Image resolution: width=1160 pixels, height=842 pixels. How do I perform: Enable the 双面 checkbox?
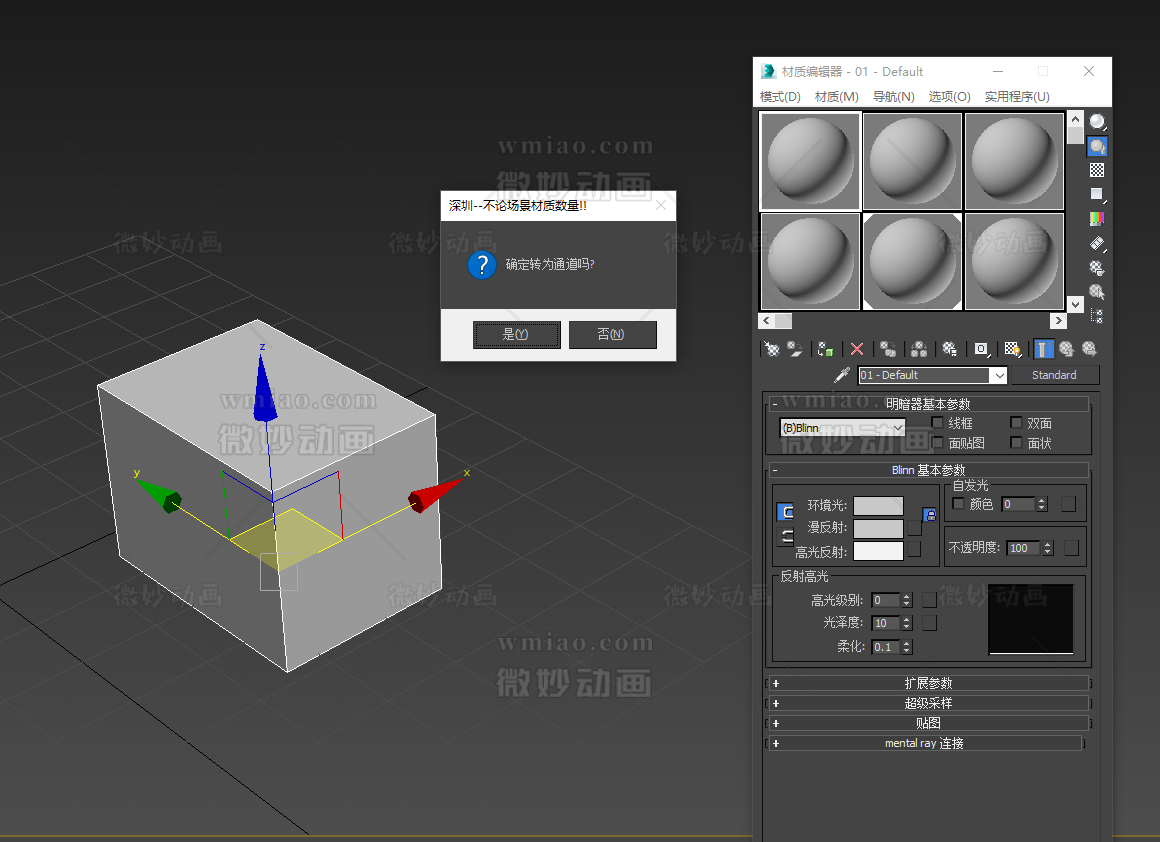[1017, 422]
